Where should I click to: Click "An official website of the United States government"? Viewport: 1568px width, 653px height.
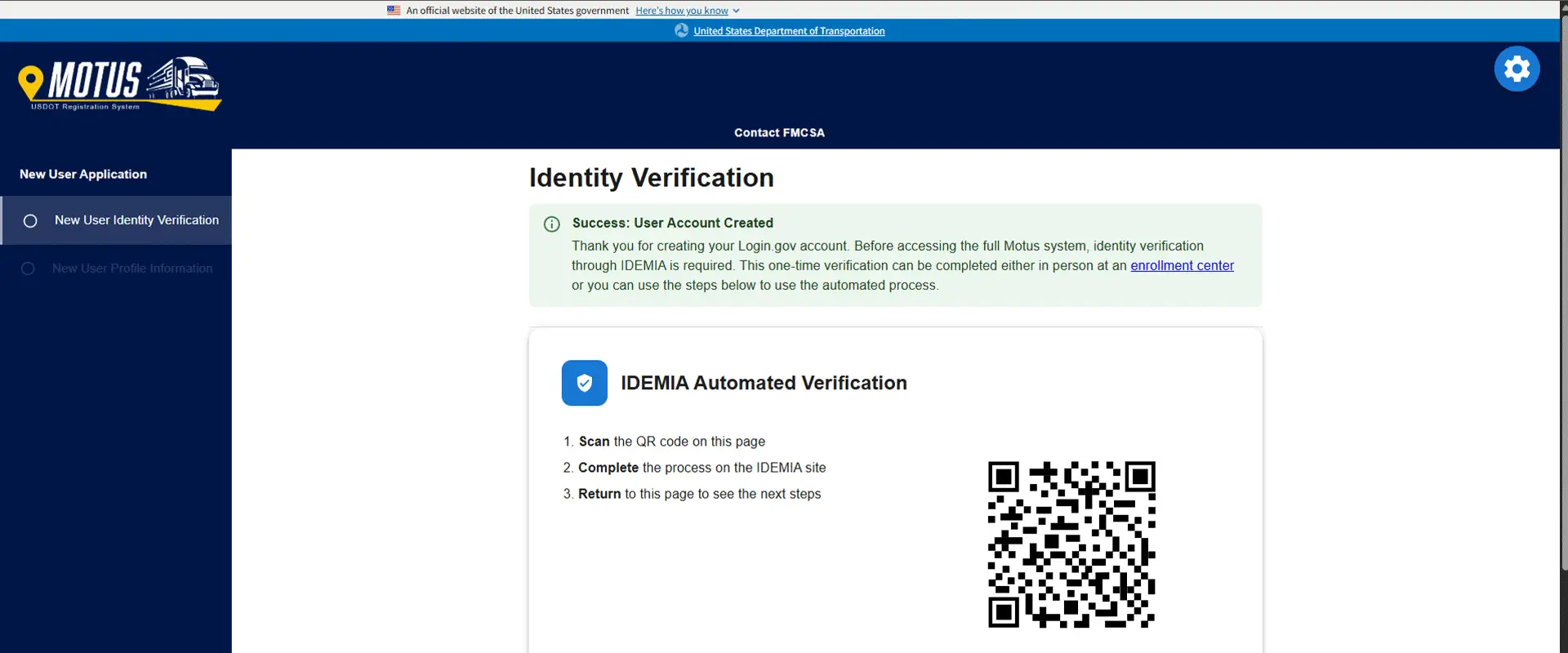click(x=518, y=11)
